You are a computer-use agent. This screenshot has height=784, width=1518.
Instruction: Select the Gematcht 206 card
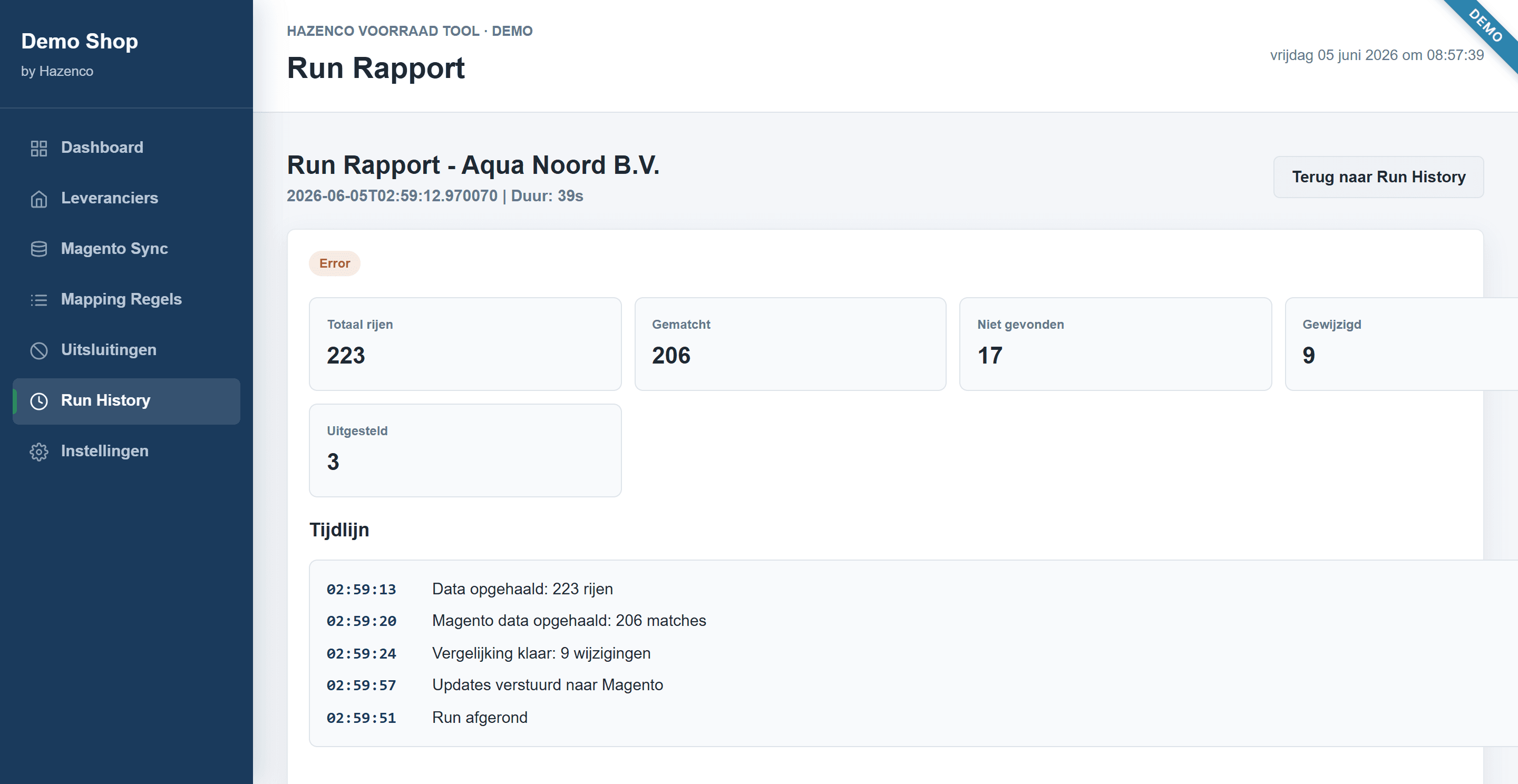tap(790, 344)
